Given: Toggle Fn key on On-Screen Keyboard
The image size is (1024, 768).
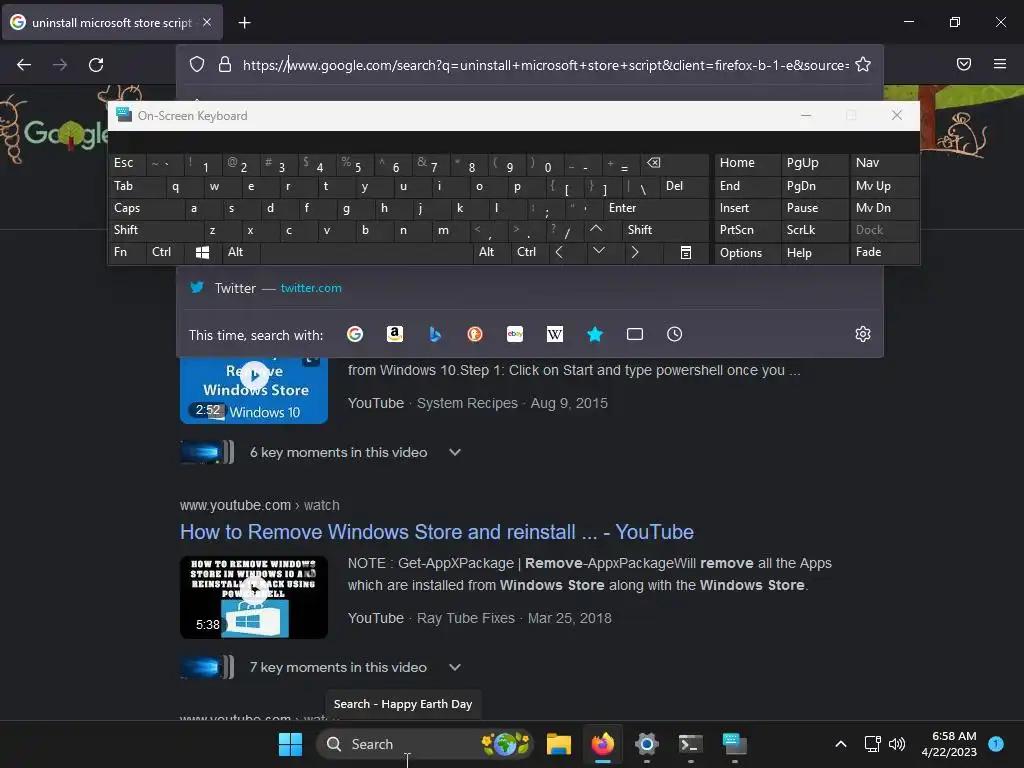Looking at the screenshot, I should (x=126, y=252).
